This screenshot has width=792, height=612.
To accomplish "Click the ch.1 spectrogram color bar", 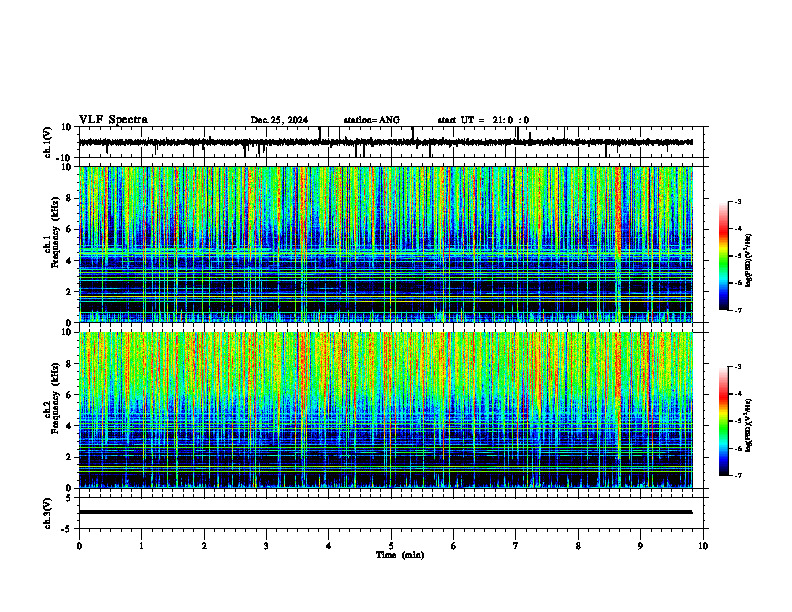I will point(723,256).
